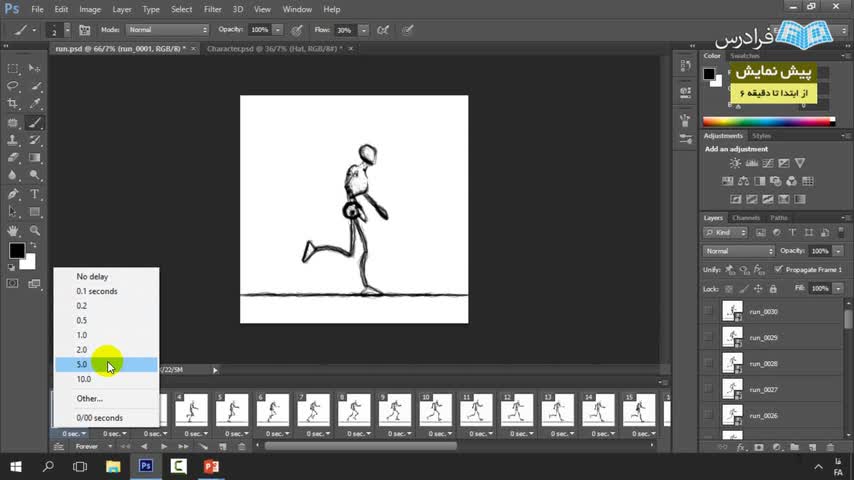Image resolution: width=854 pixels, height=480 pixels.
Task: Select the run_0028 layer thumbnail
Action: click(x=732, y=363)
